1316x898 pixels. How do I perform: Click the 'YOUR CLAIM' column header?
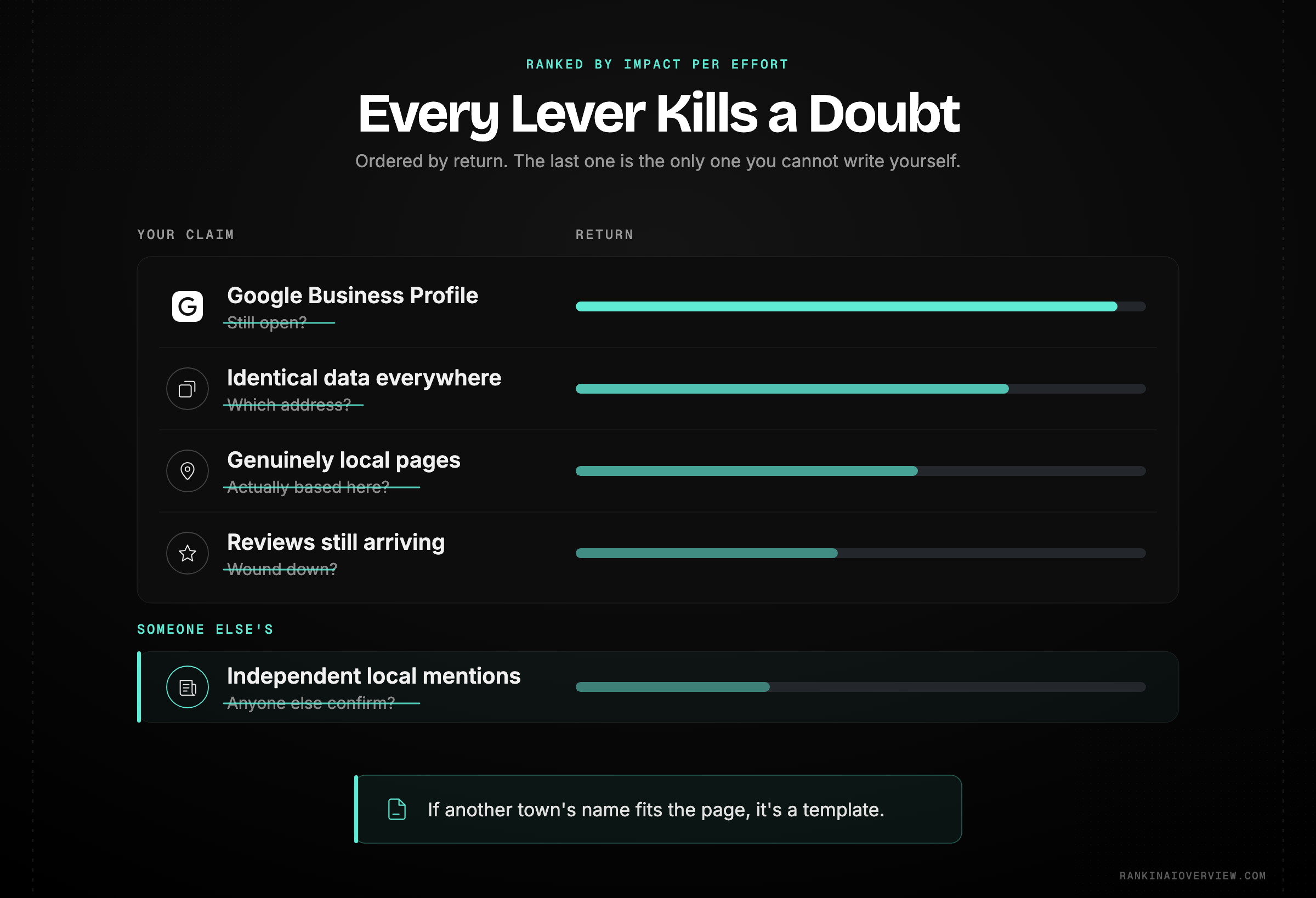click(186, 235)
